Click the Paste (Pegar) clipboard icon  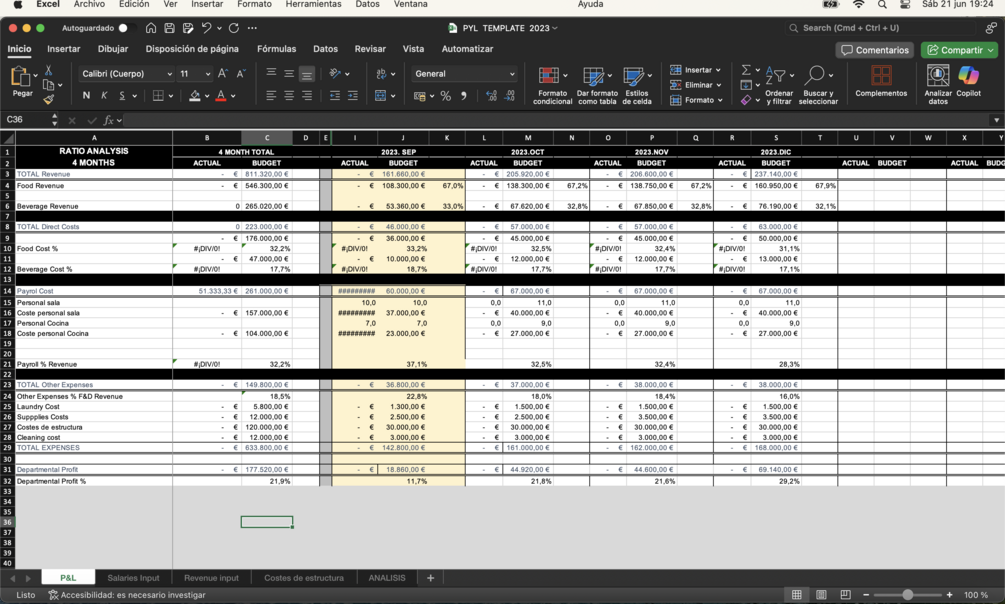[20, 76]
